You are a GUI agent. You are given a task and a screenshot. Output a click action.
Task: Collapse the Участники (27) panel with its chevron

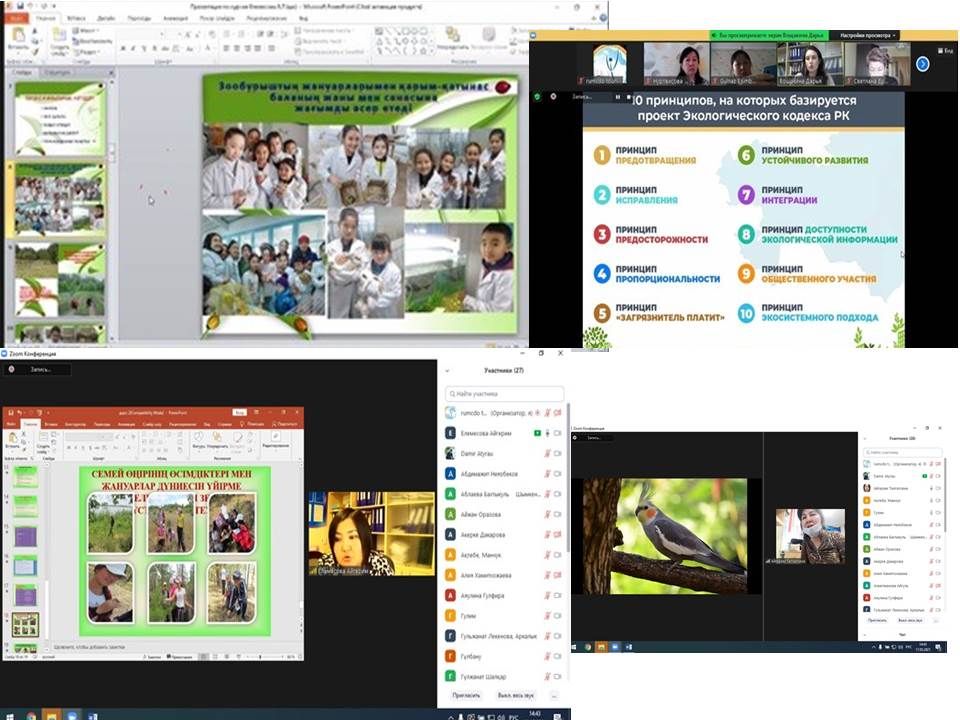[447, 370]
